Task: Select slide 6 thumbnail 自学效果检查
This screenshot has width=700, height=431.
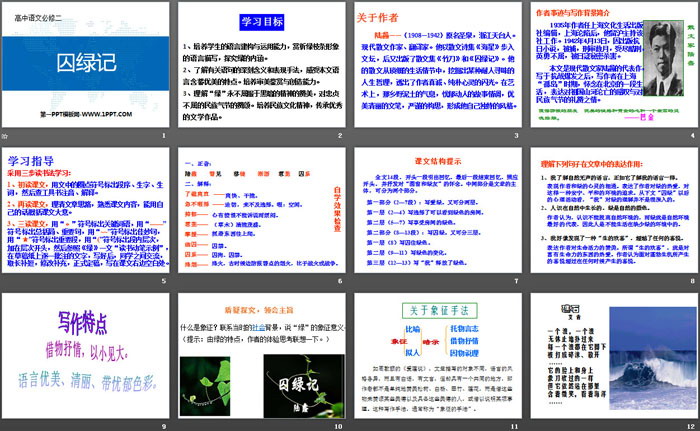Action: tap(262, 210)
